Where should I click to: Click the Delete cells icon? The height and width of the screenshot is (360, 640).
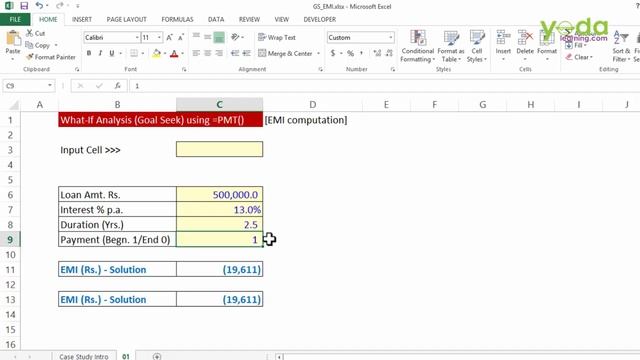(525, 38)
